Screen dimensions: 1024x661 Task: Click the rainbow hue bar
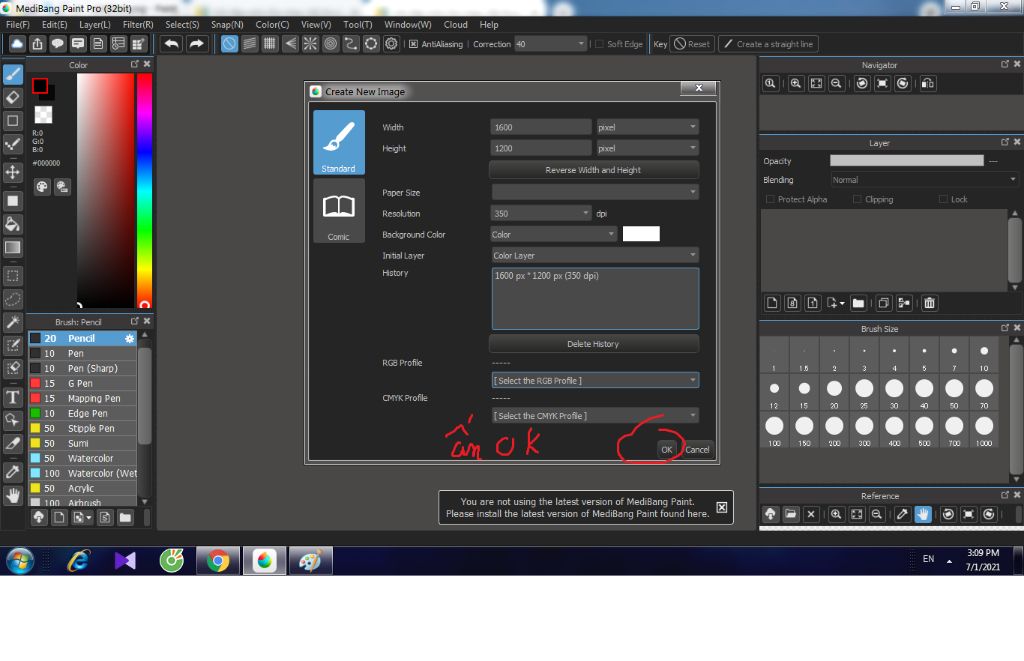(x=144, y=189)
